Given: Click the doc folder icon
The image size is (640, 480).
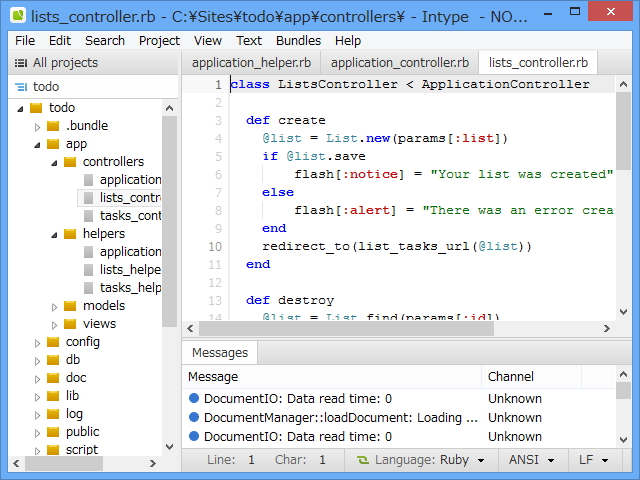Looking at the screenshot, I should pos(53,378).
